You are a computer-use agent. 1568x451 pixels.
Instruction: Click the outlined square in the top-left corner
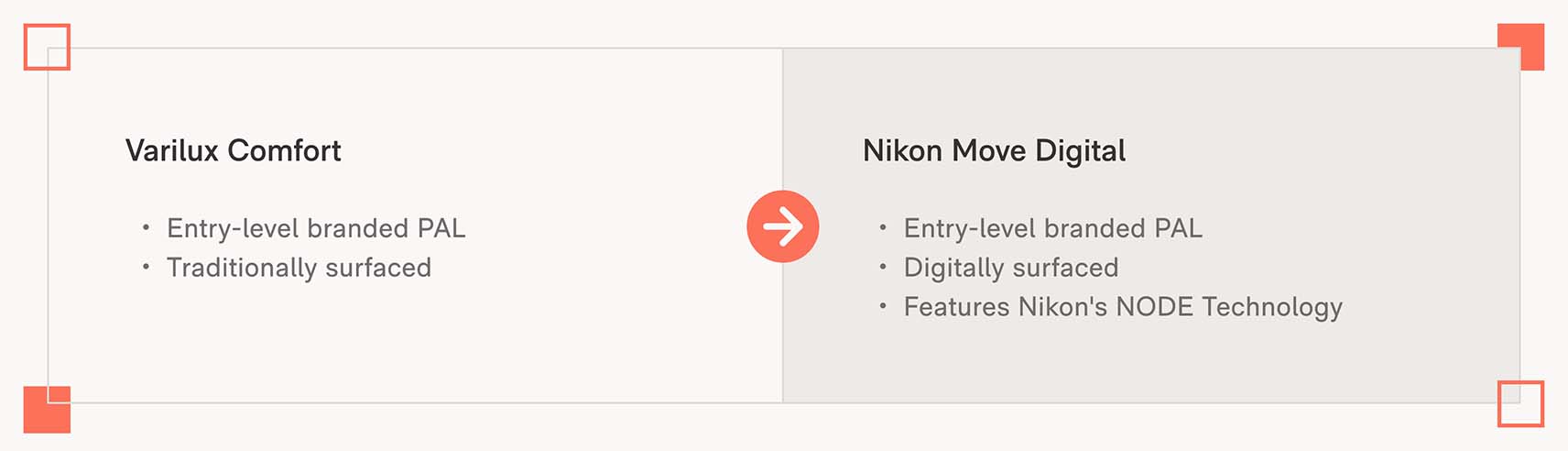point(47,47)
